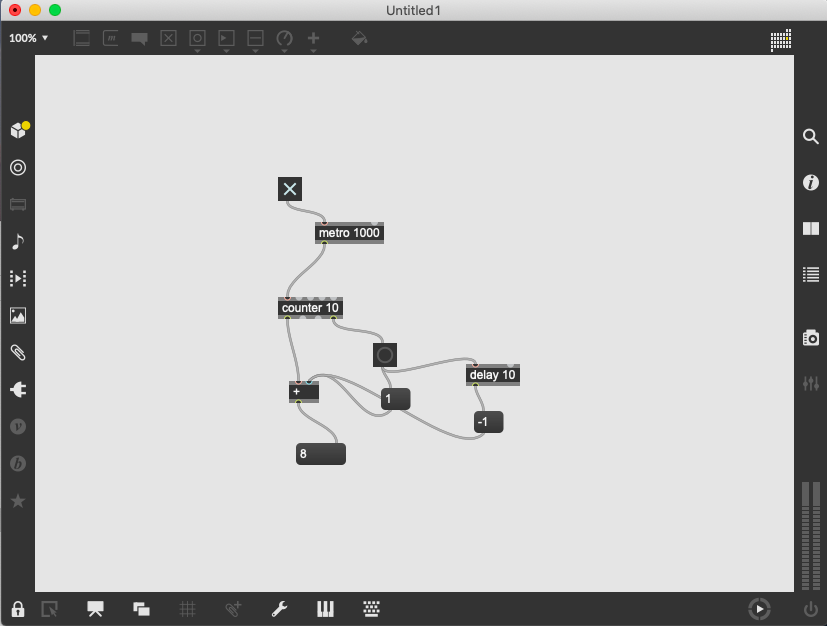Toggle the patcher lock icon
Screen dimensions: 827x626
[x=18, y=609]
